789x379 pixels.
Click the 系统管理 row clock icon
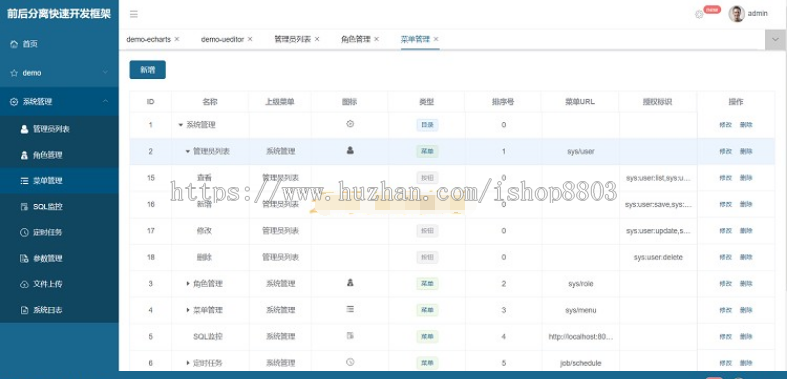[350, 123]
